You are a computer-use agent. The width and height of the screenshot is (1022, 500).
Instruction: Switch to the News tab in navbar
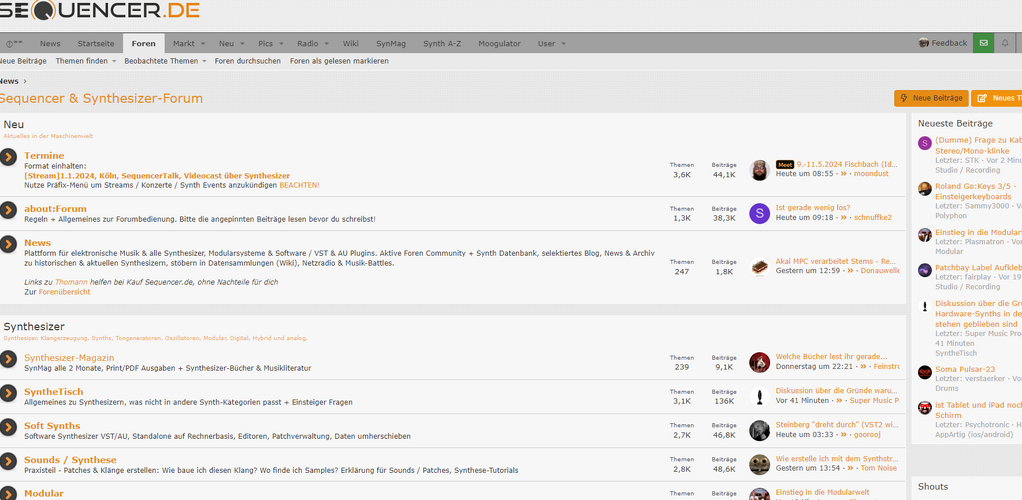(50, 44)
